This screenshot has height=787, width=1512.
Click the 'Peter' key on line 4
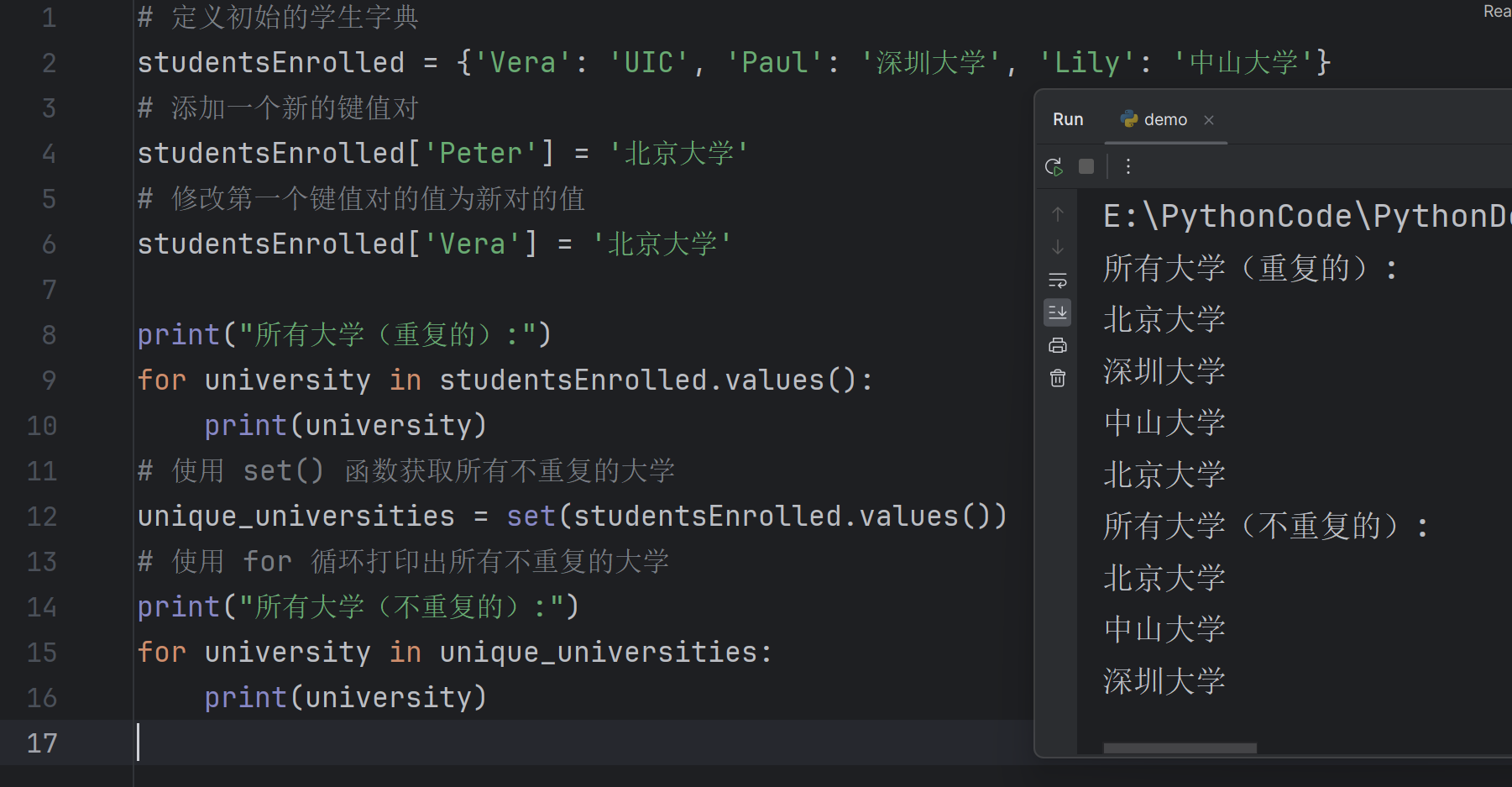pos(480,153)
